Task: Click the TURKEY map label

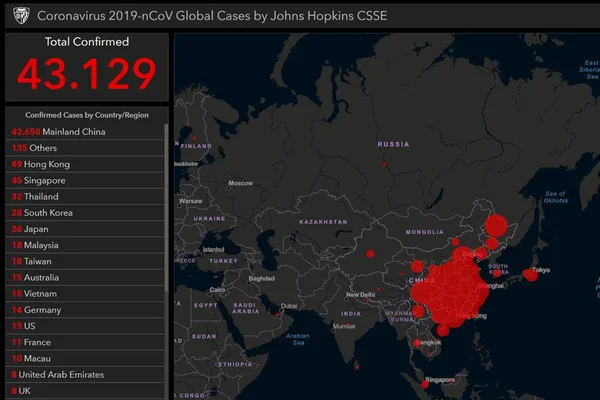Action: (x=223, y=261)
